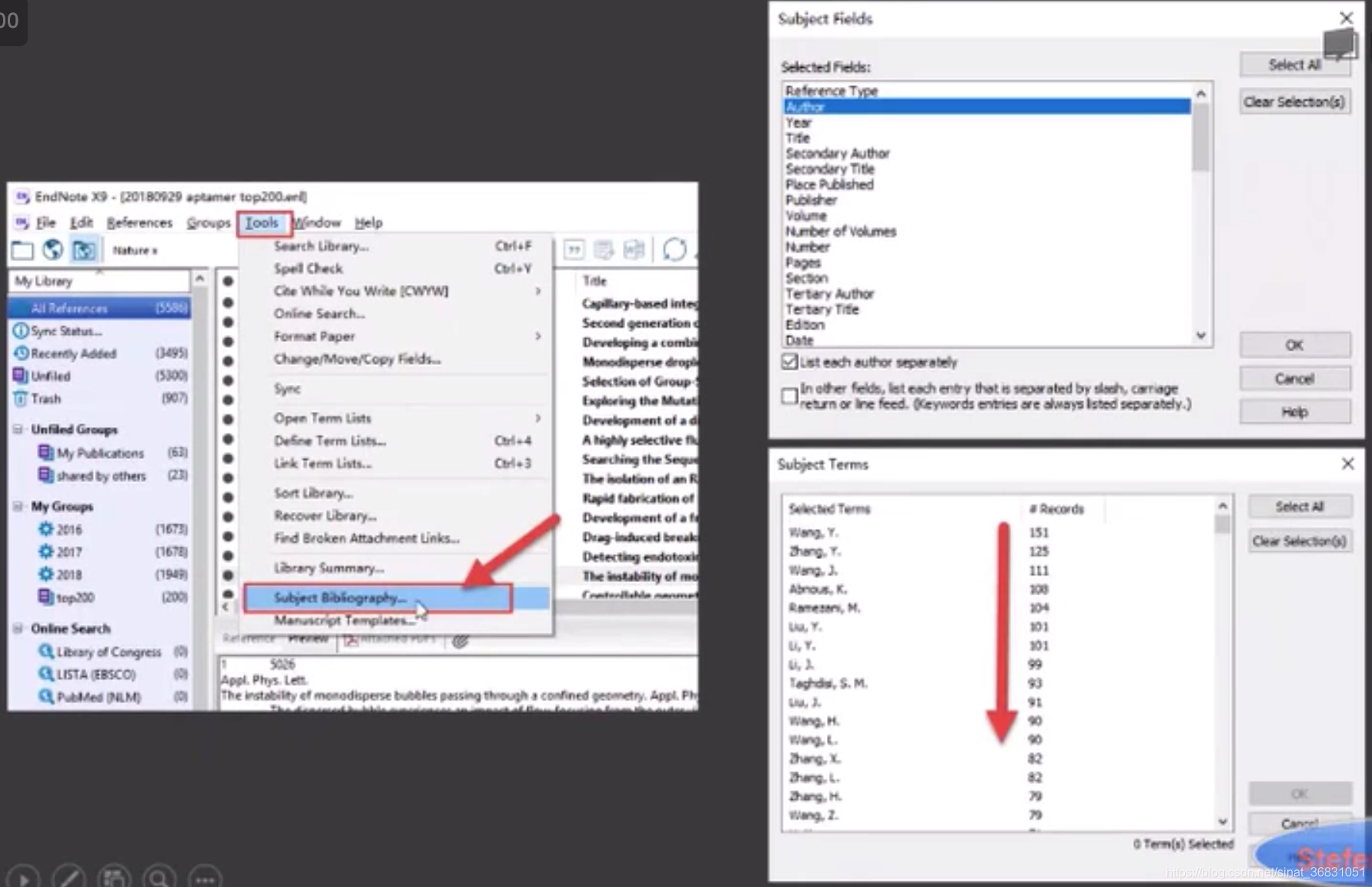This screenshot has width=1372, height=887.
Task: Click Select All in Subject Terms dialog
Action: (1299, 507)
